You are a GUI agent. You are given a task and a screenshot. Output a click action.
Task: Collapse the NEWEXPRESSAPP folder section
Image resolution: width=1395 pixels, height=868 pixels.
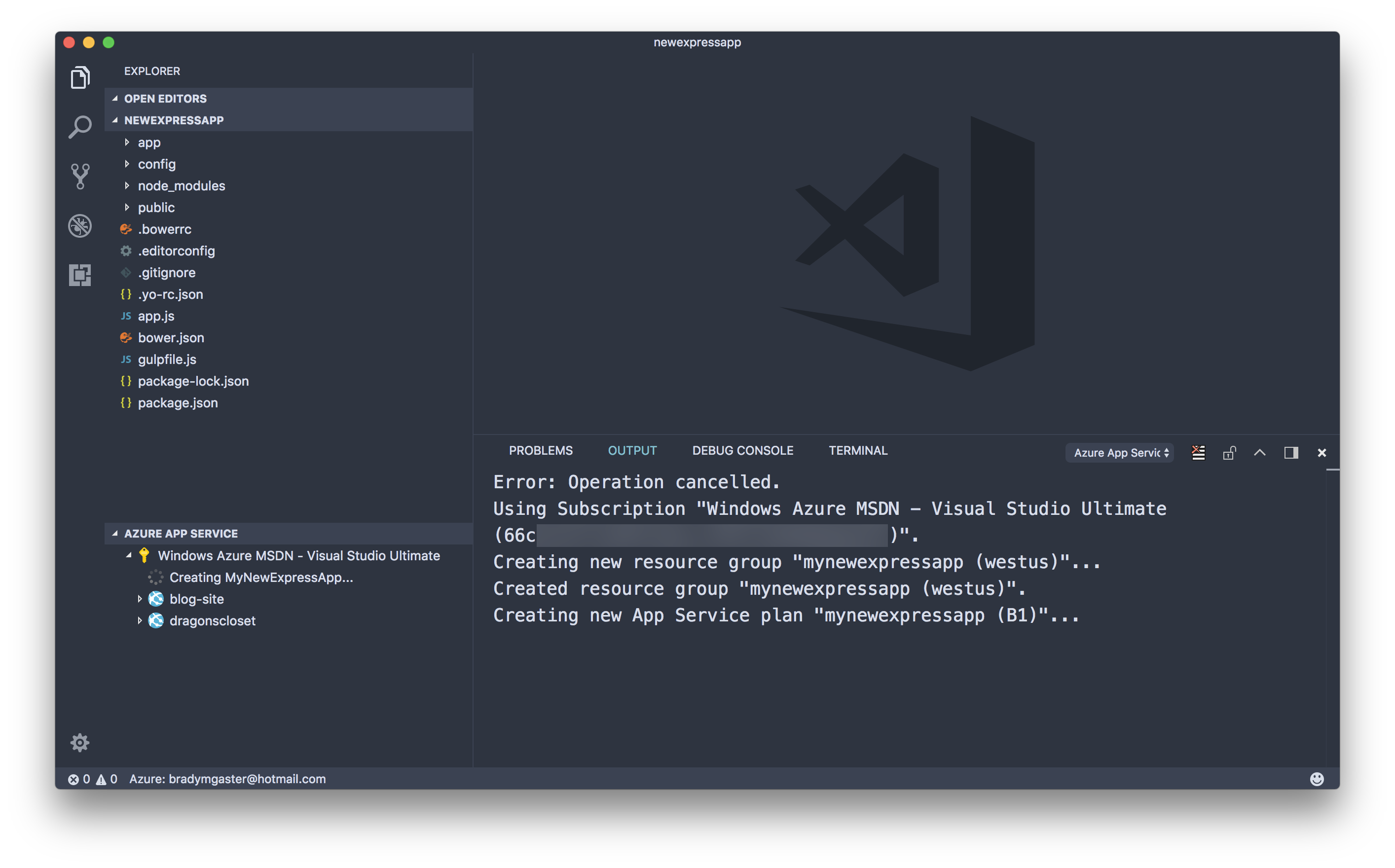(115, 120)
